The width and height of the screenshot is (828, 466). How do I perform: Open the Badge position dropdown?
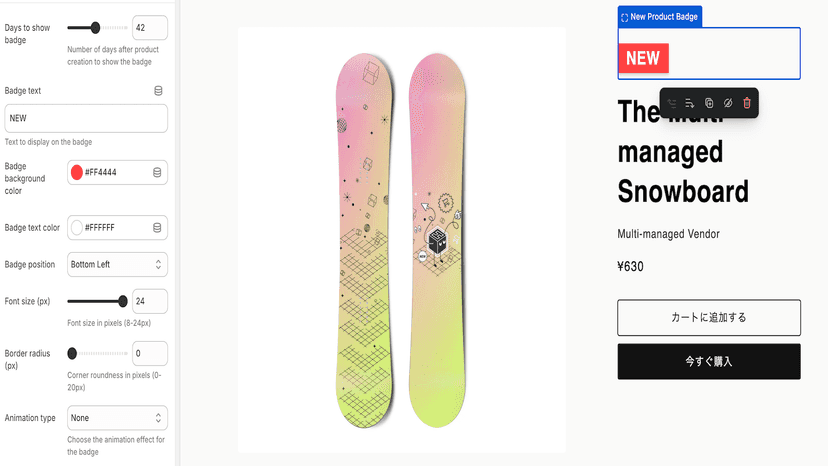tap(117, 264)
